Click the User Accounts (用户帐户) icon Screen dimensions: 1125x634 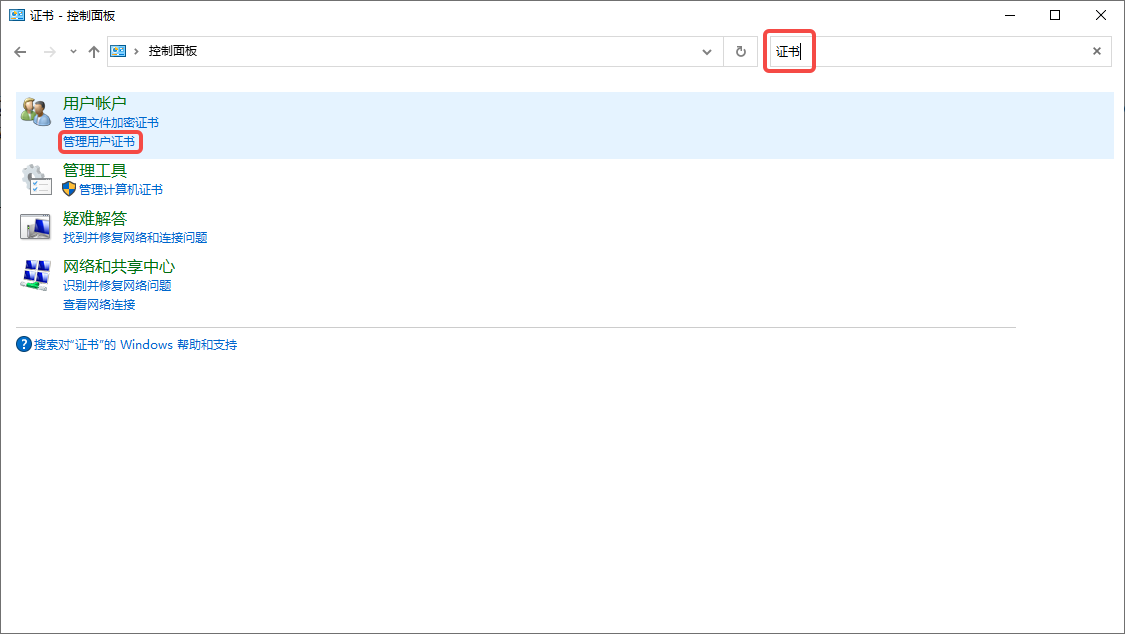pos(36,112)
